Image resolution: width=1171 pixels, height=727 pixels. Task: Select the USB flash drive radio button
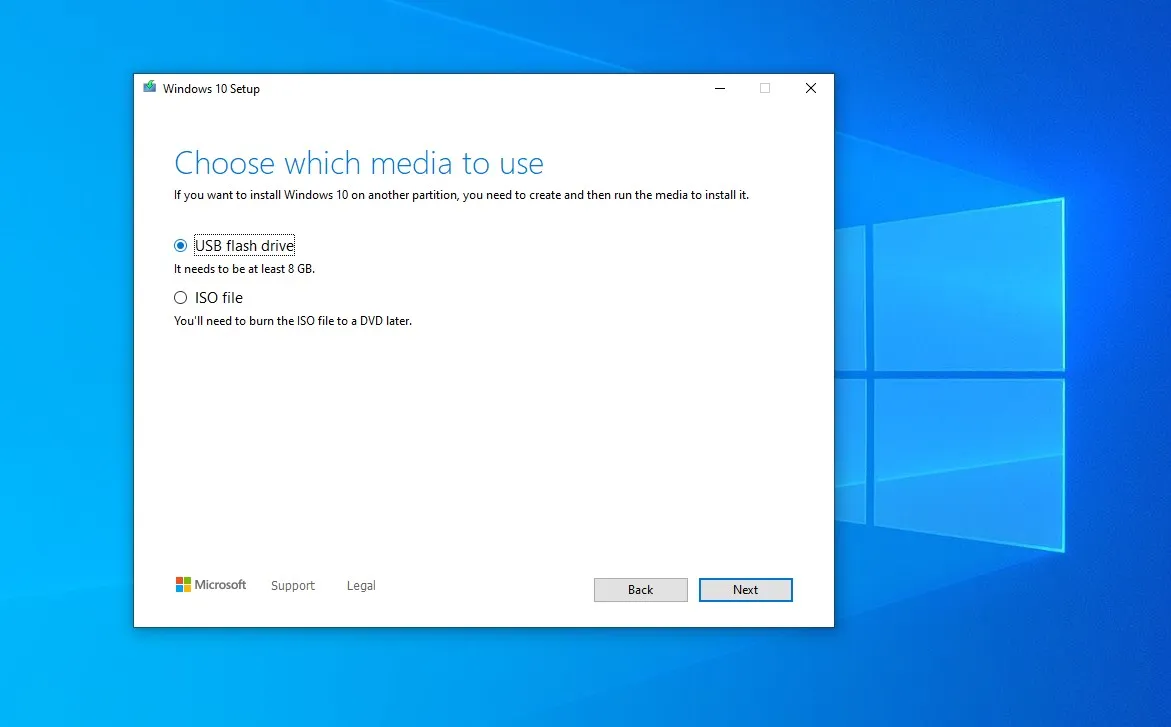181,245
